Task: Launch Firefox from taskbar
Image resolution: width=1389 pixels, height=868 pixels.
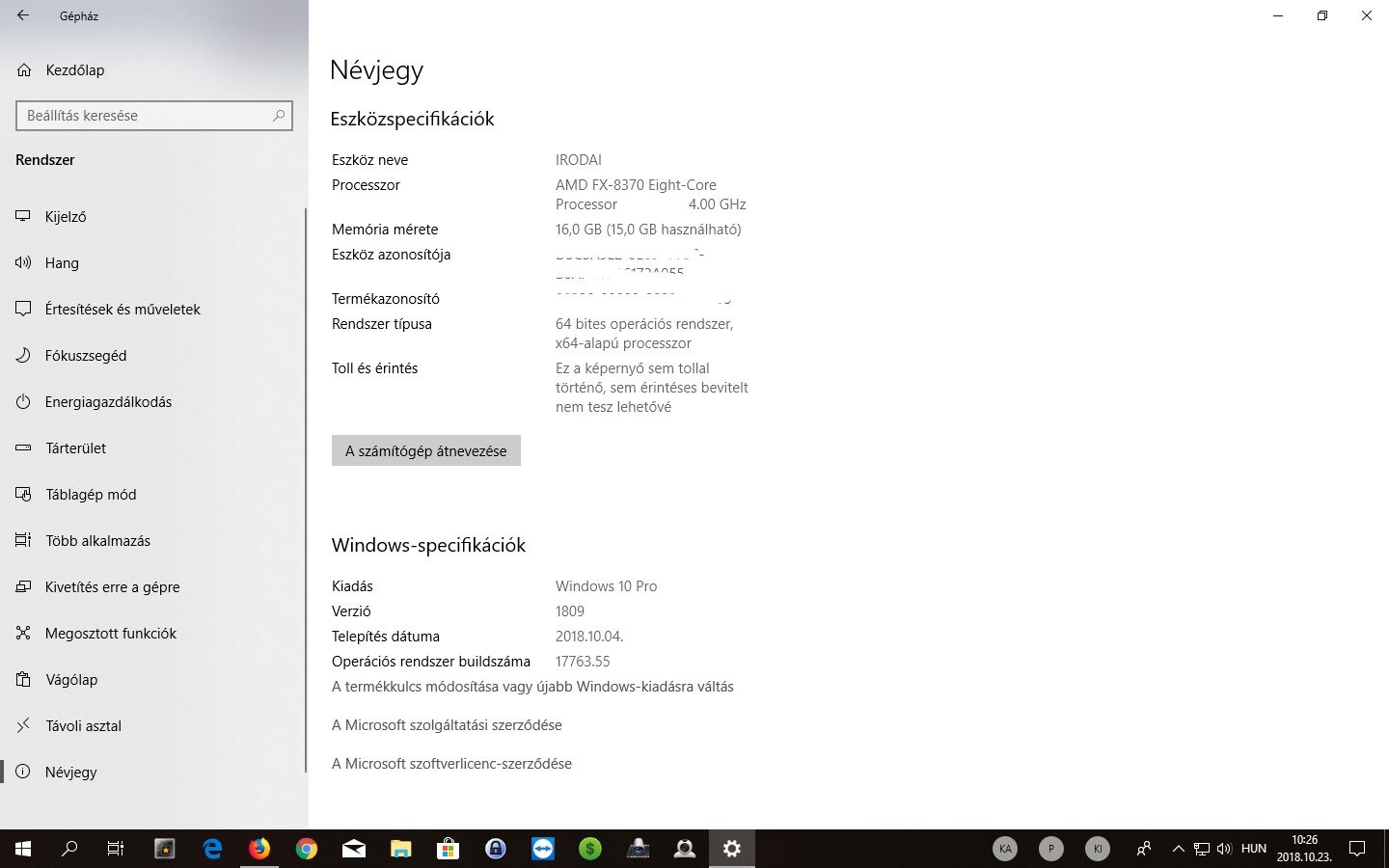Action: 259,849
